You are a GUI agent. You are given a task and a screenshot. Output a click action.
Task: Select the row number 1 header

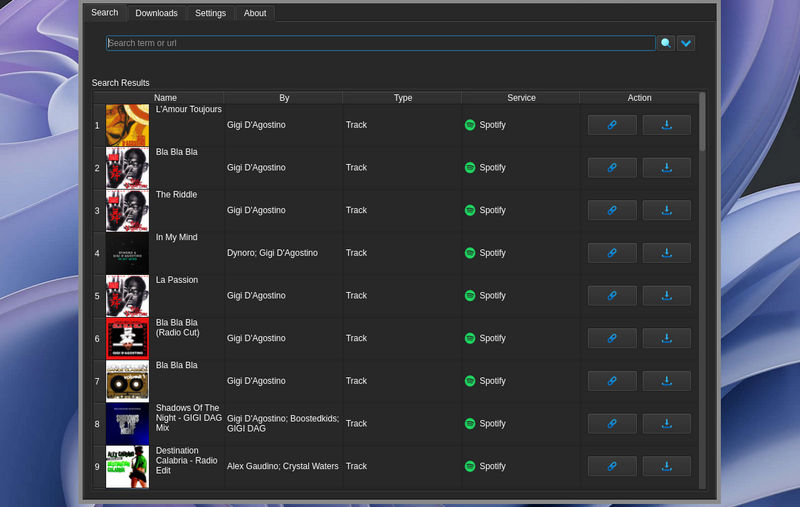click(97, 125)
